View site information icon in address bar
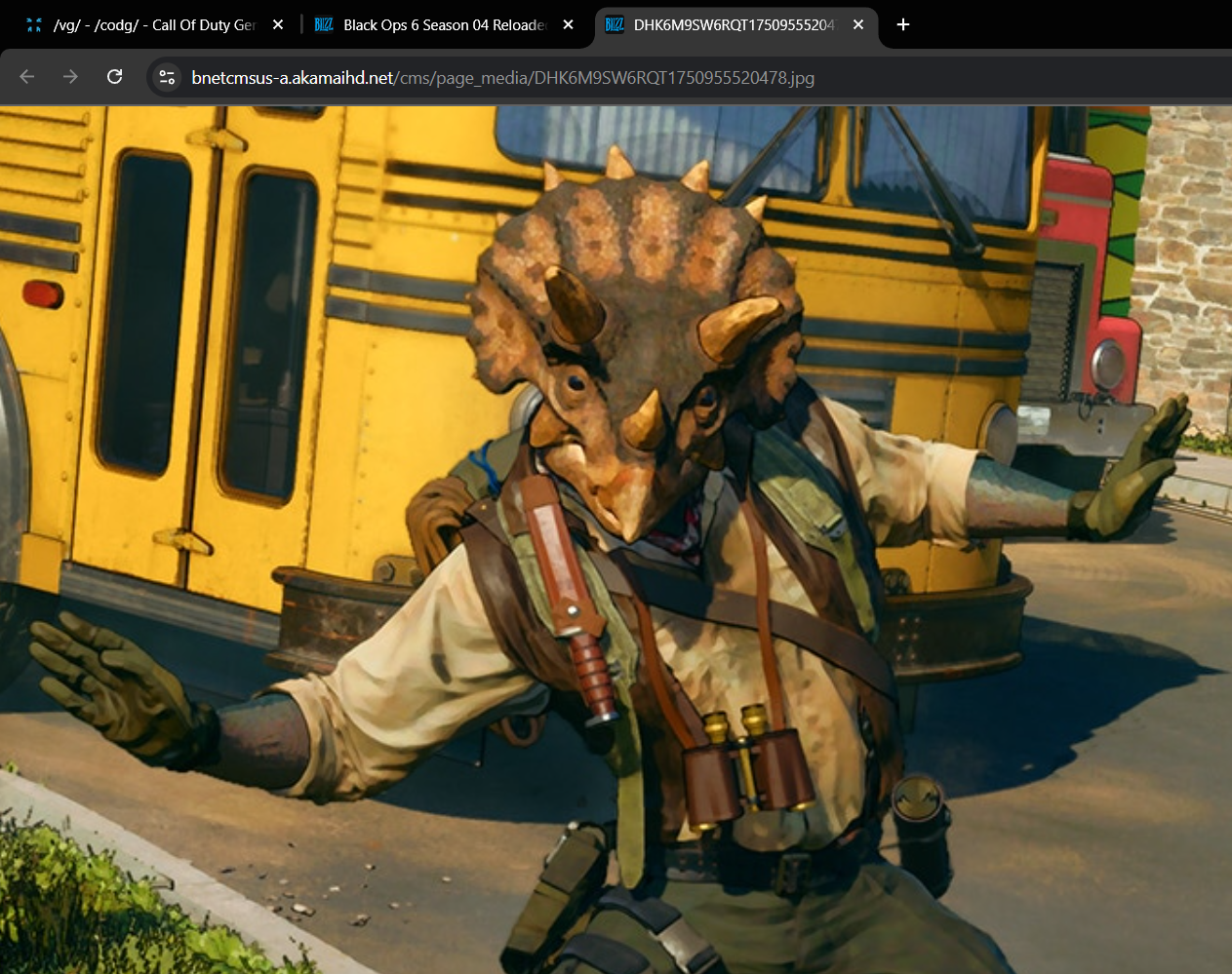 [x=167, y=77]
